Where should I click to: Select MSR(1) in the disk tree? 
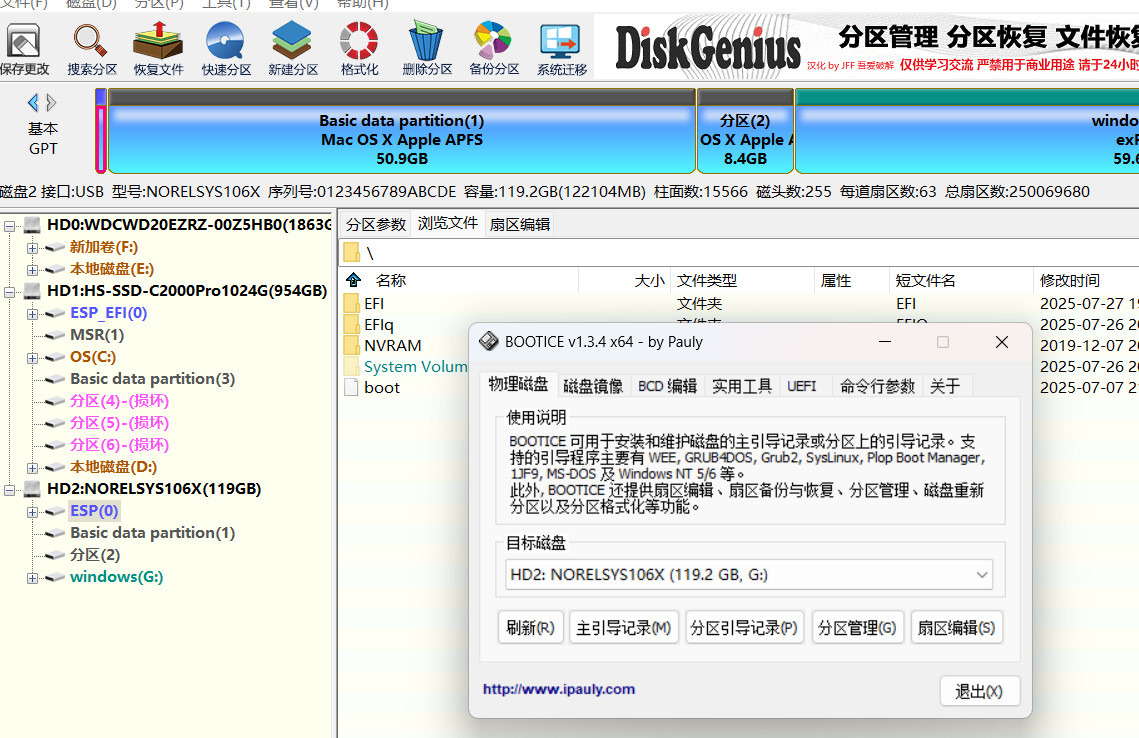coord(97,335)
